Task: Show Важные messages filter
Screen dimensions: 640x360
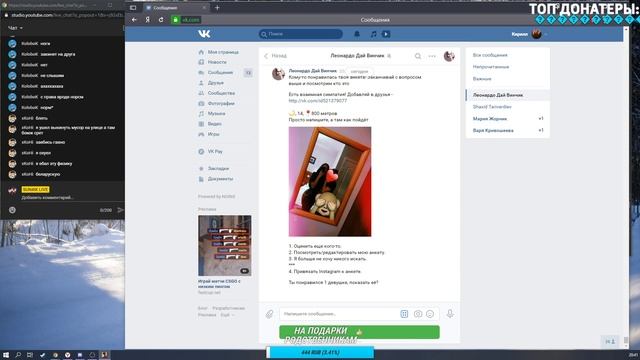Action: (x=482, y=79)
